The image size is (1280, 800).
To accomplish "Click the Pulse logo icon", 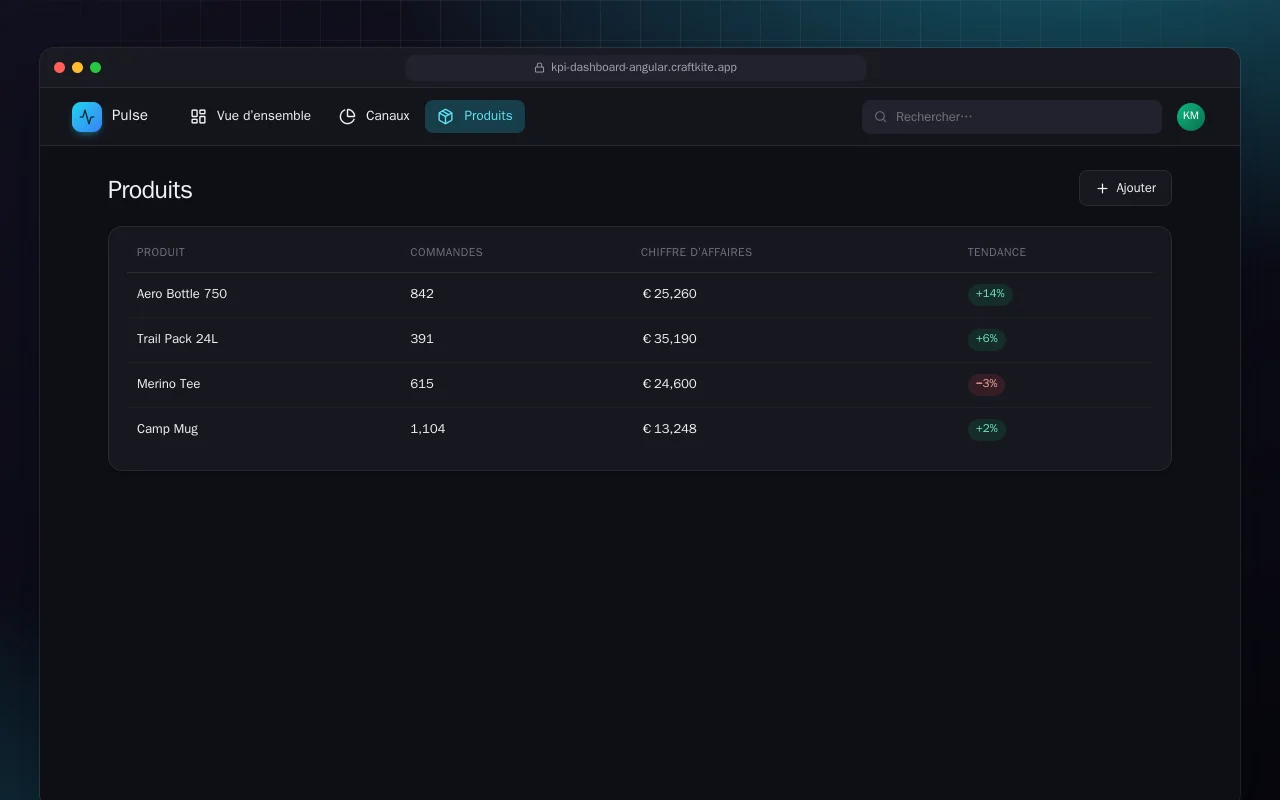I will pyautogui.click(x=87, y=117).
